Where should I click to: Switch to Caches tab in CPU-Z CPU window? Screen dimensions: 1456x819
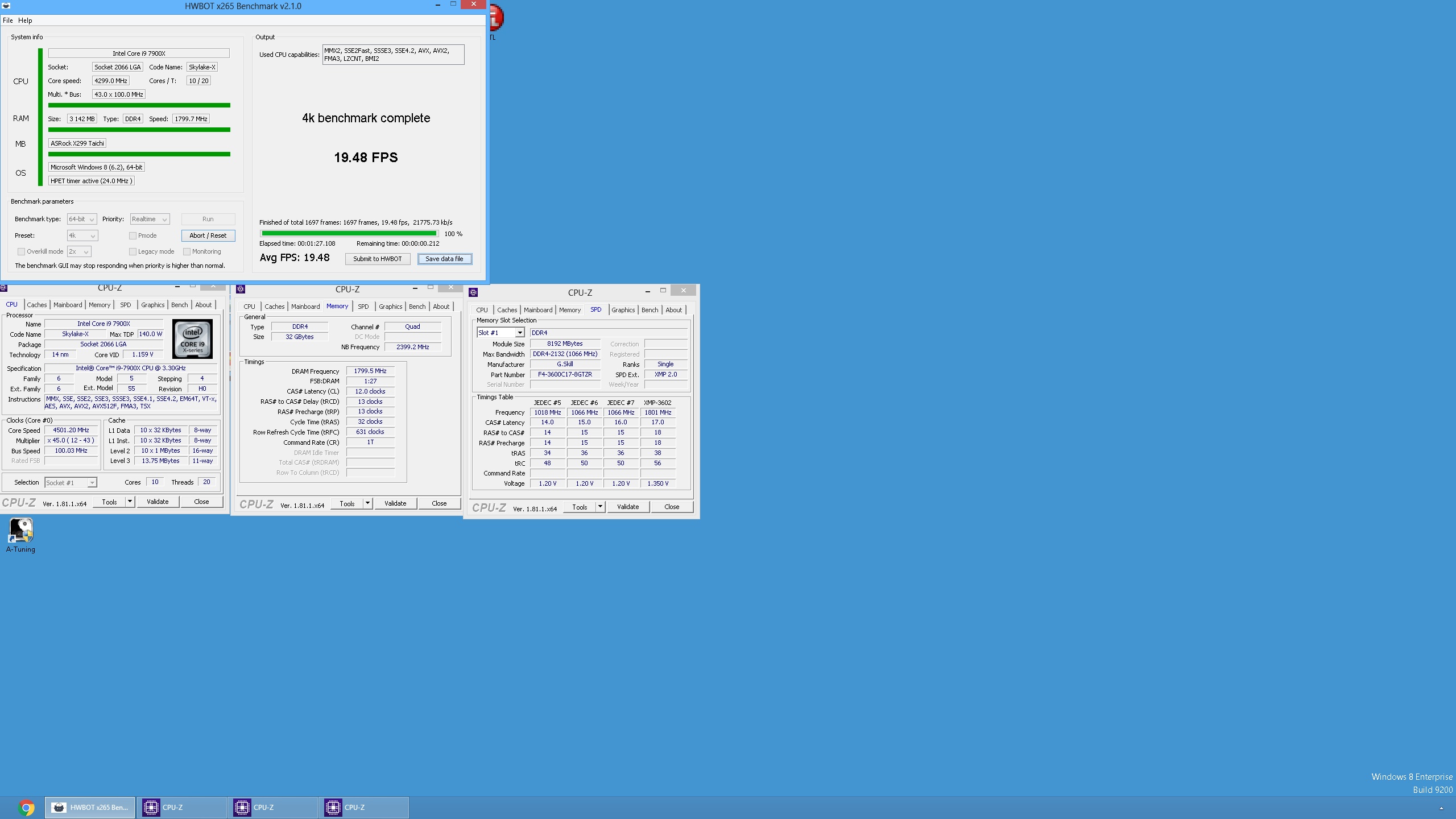(37, 305)
